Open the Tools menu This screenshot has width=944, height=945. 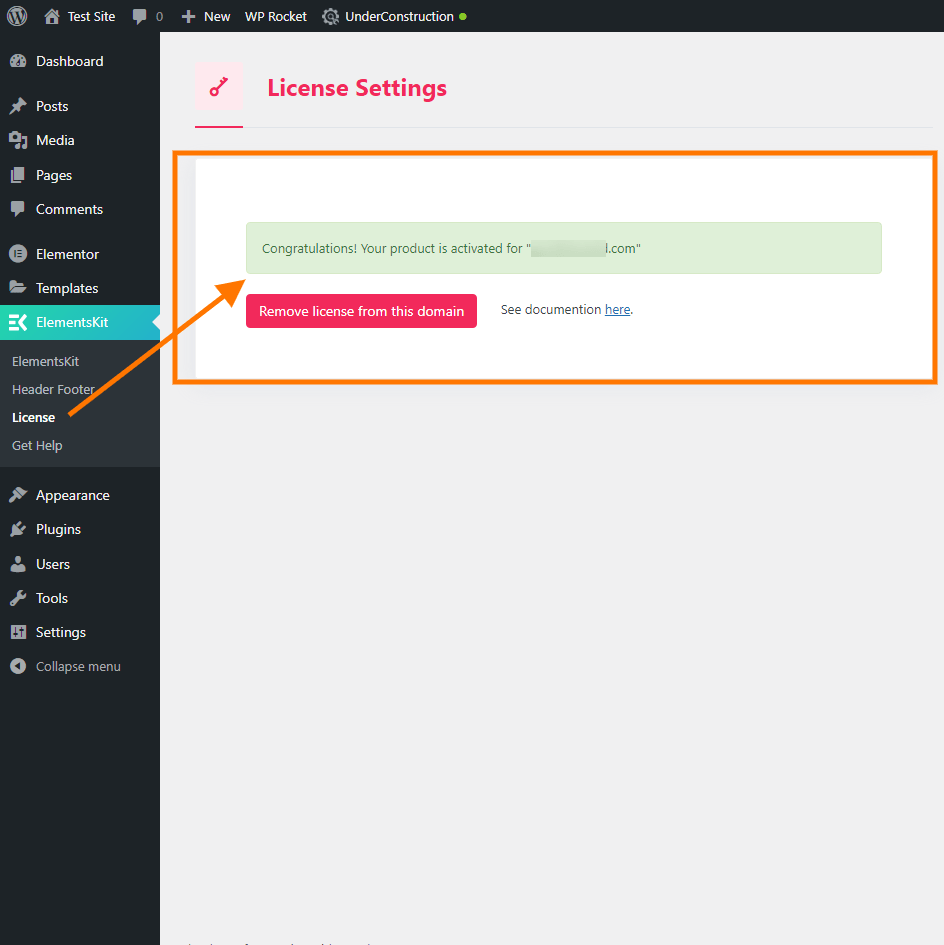(x=52, y=598)
